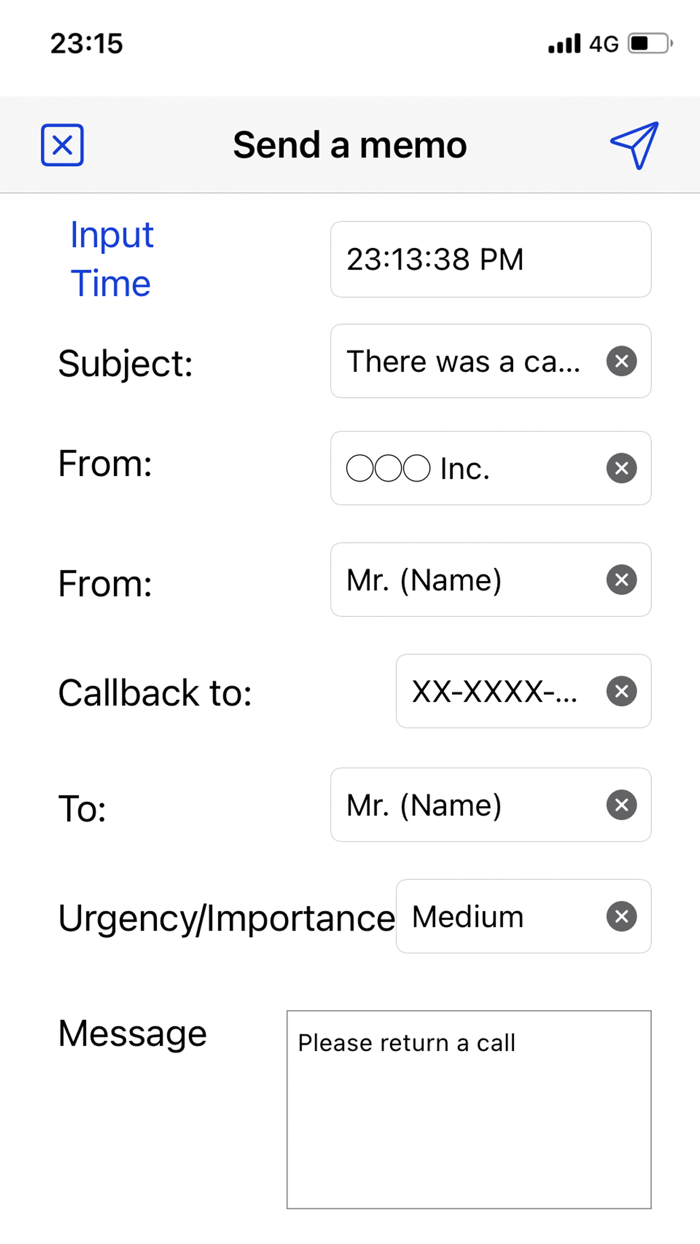Close the memo with the X box icon

pyautogui.click(x=62, y=146)
